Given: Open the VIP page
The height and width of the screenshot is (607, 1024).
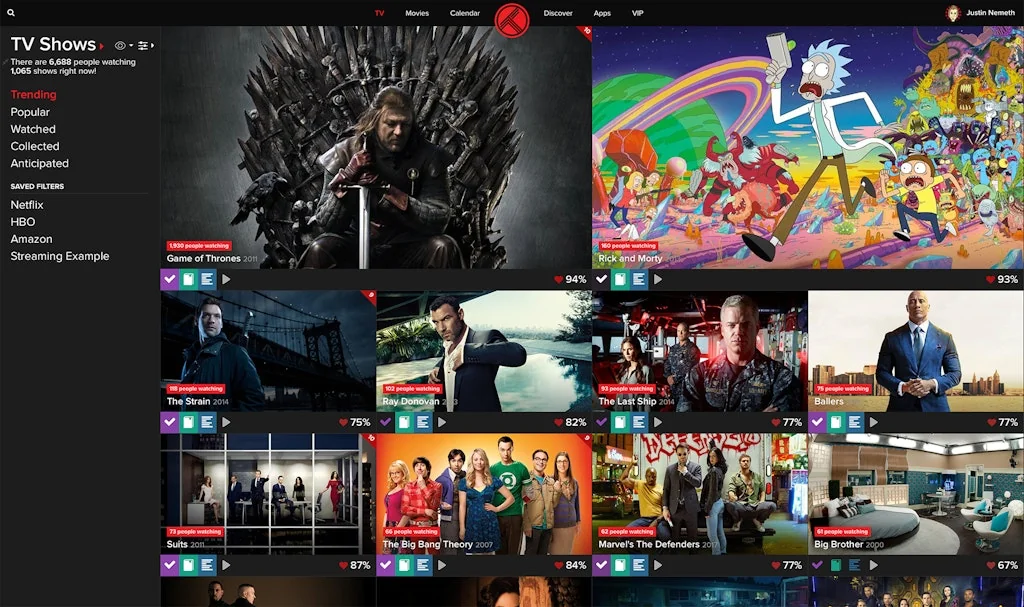Looking at the screenshot, I should click(x=637, y=13).
